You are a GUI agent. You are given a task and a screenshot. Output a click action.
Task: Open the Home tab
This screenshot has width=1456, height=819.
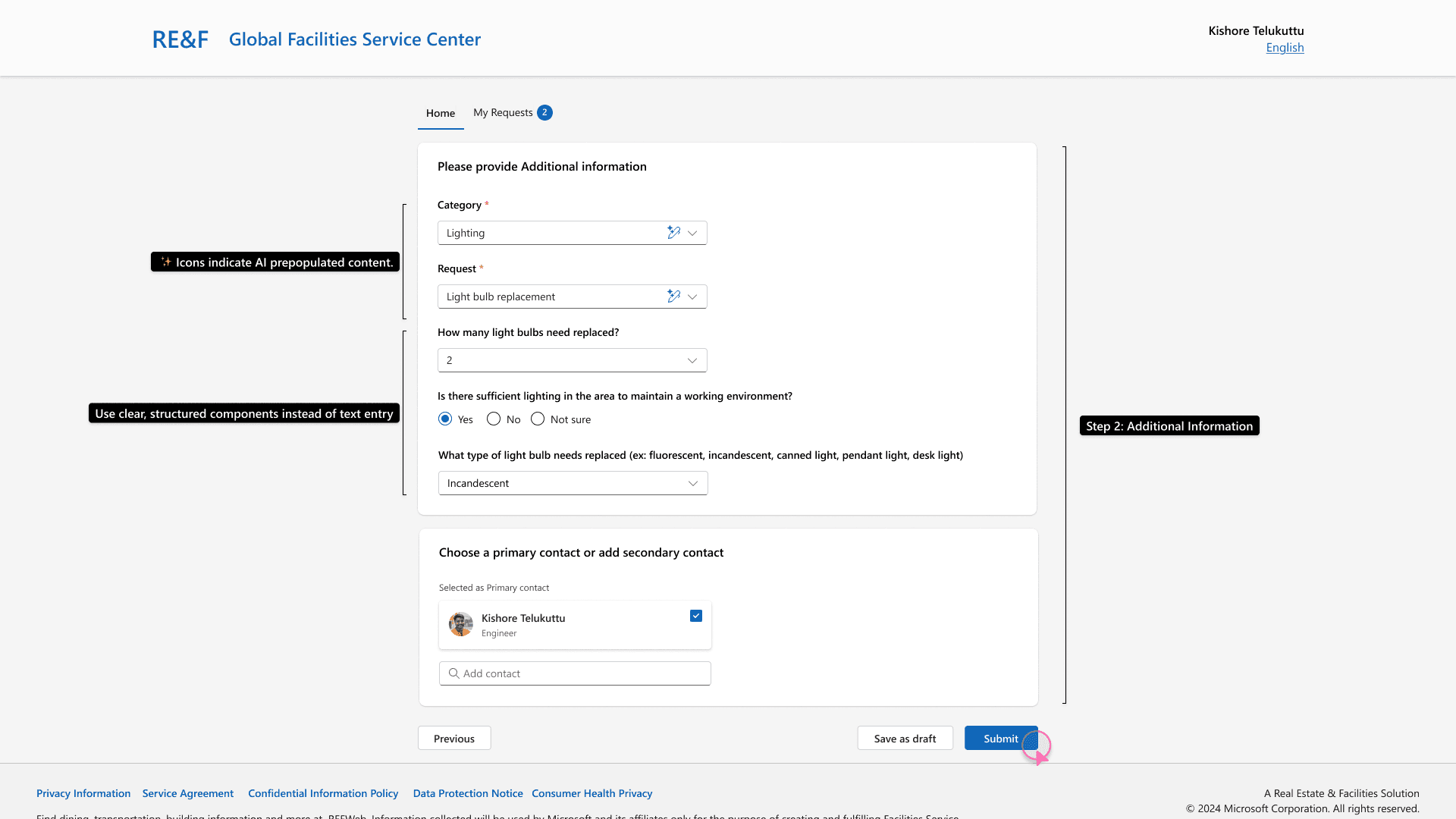point(441,113)
